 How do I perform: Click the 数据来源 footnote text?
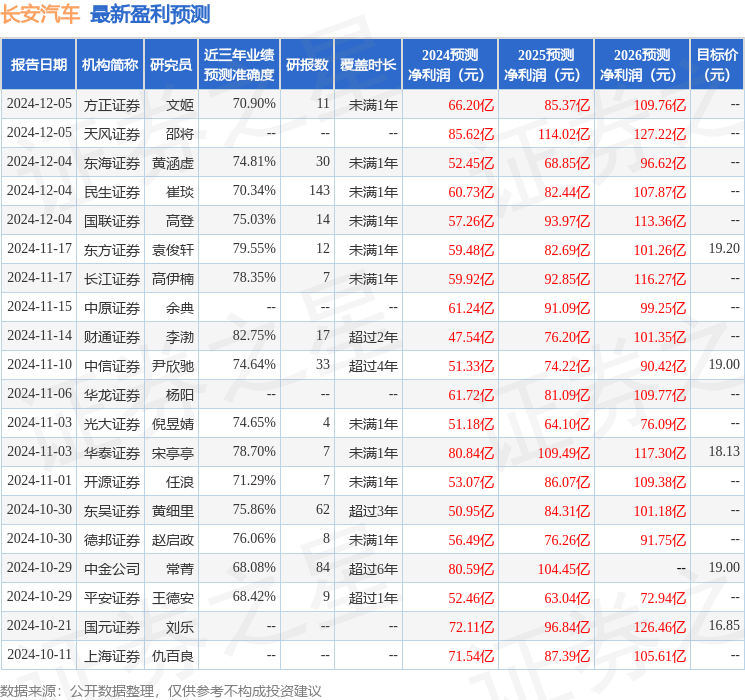(161, 690)
